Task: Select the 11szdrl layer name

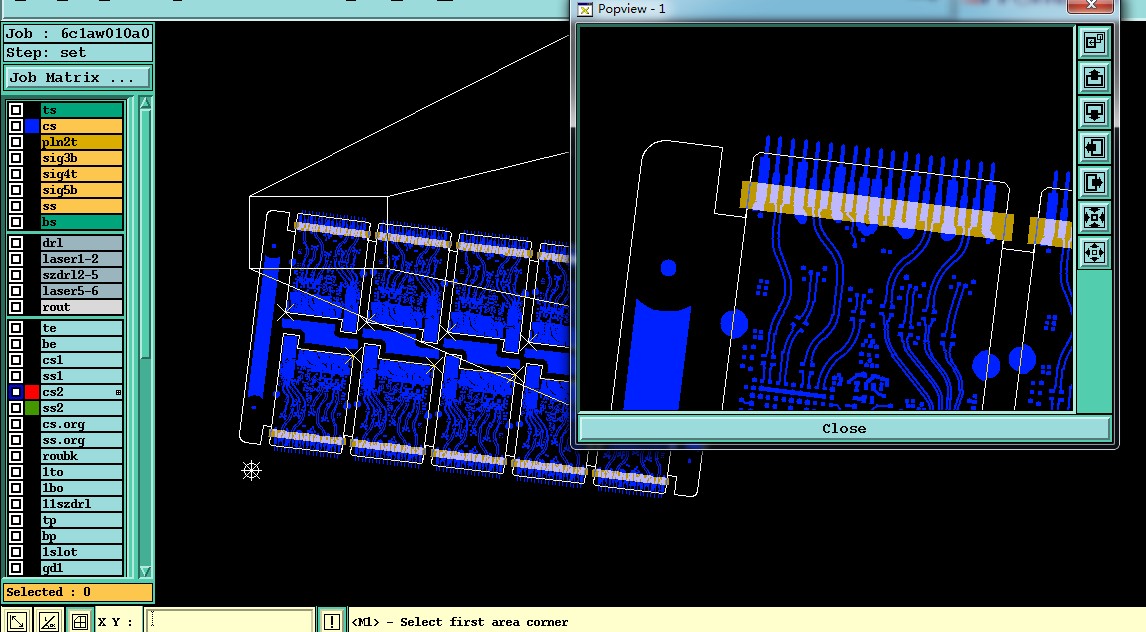Action: pyautogui.click(x=82, y=504)
